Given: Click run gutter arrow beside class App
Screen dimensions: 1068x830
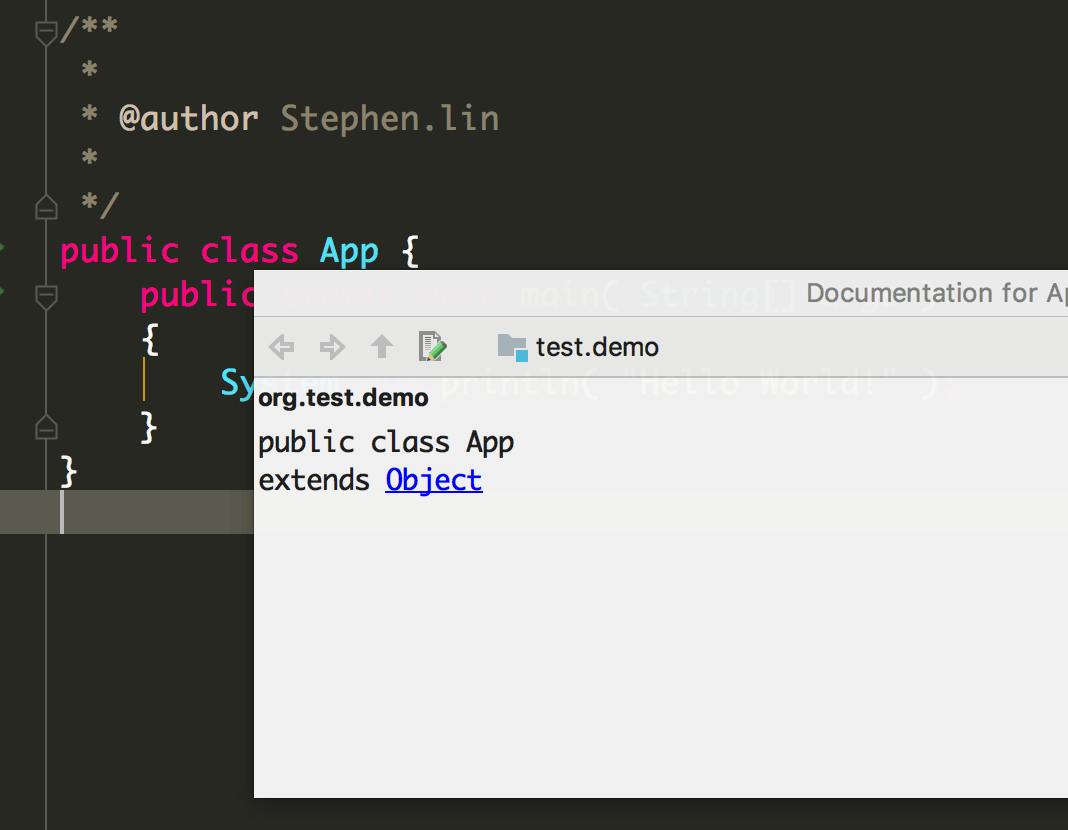Looking at the screenshot, I should pos(3,247).
